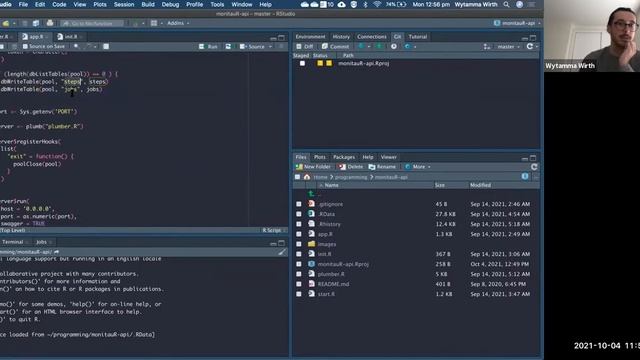The width and height of the screenshot is (640, 360).
Task: Click the clear console broom icon
Action: (282, 252)
